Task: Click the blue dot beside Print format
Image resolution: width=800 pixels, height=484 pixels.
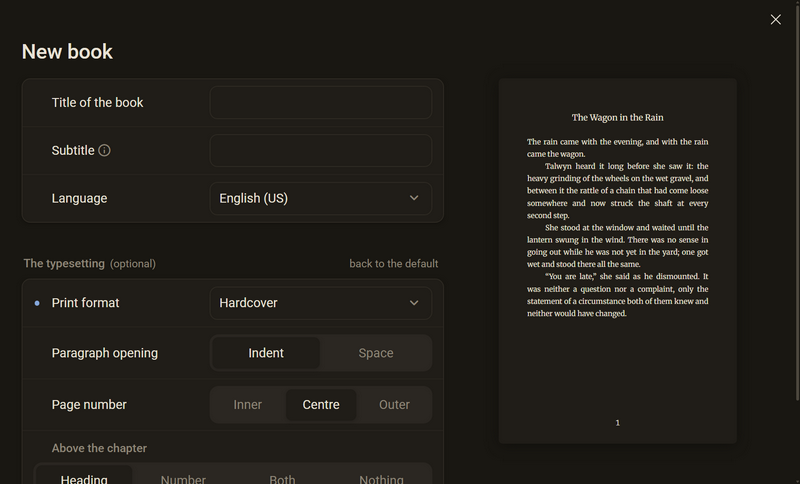Action: click(x=37, y=303)
